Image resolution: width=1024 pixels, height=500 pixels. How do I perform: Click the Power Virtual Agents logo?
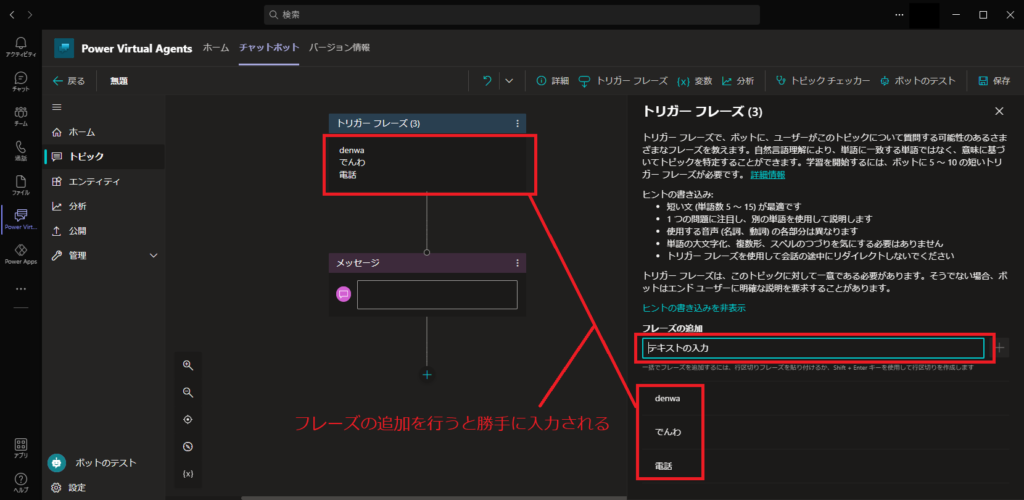pos(64,48)
